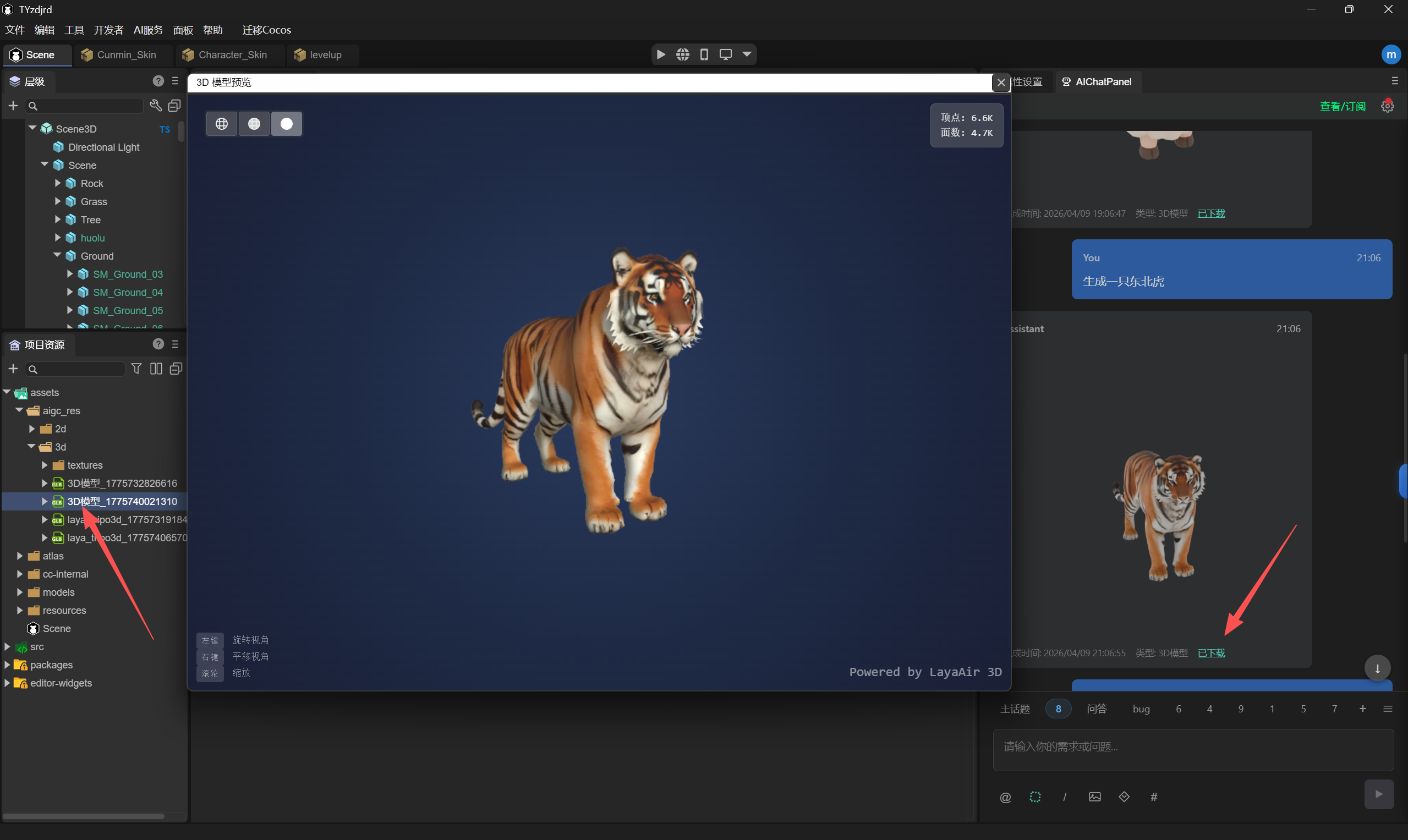Close the 3D model preview window
The width and height of the screenshot is (1408, 840).
pyautogui.click(x=1001, y=82)
